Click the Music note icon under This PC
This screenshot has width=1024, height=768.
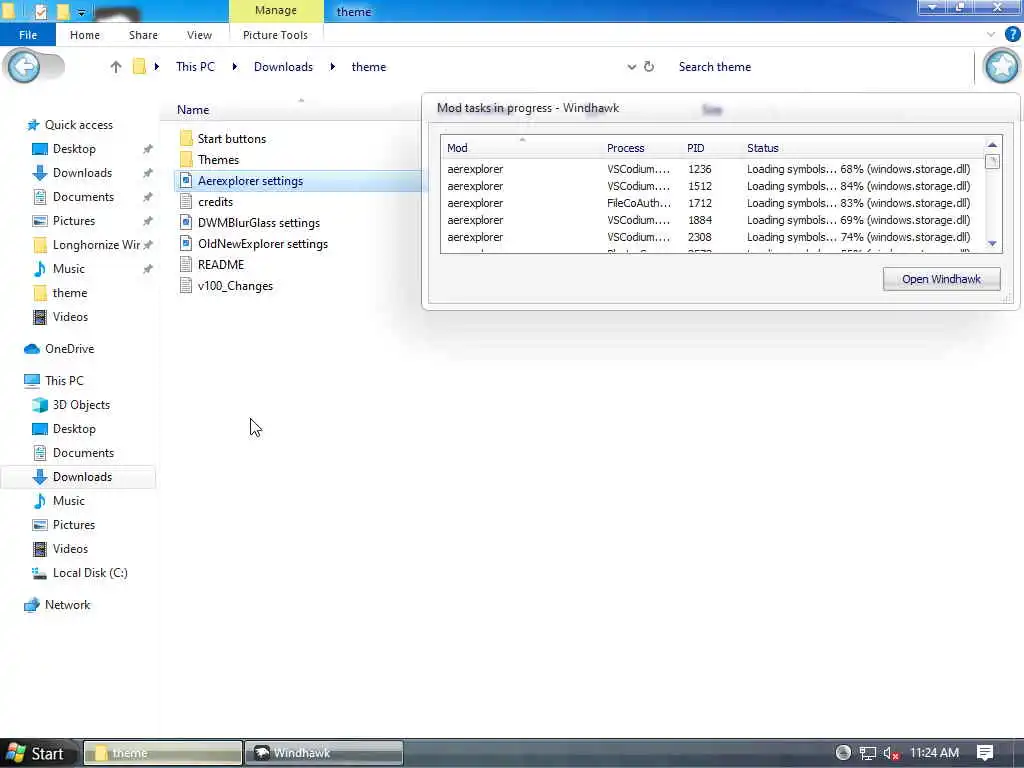click(x=40, y=501)
